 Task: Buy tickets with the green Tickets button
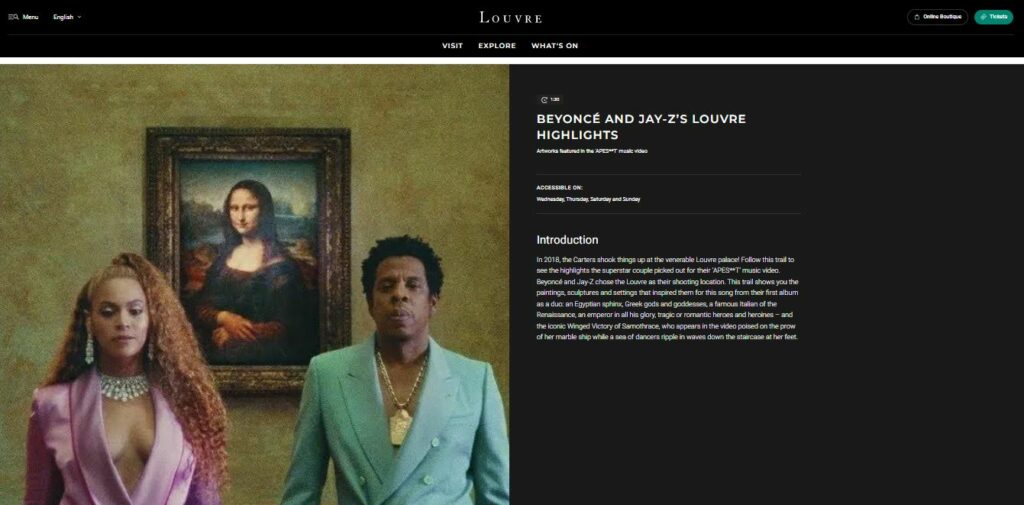click(x=993, y=17)
